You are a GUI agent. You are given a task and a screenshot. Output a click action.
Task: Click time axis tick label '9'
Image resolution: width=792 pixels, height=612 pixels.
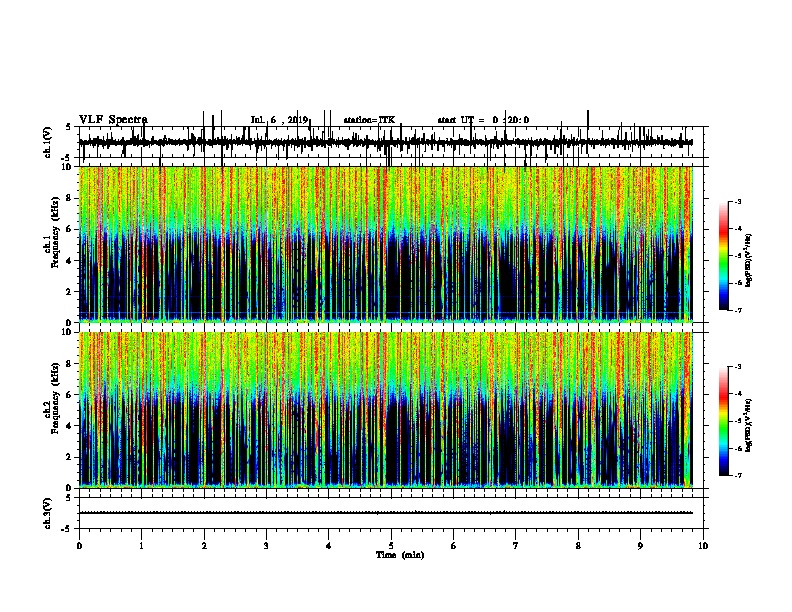(640, 546)
